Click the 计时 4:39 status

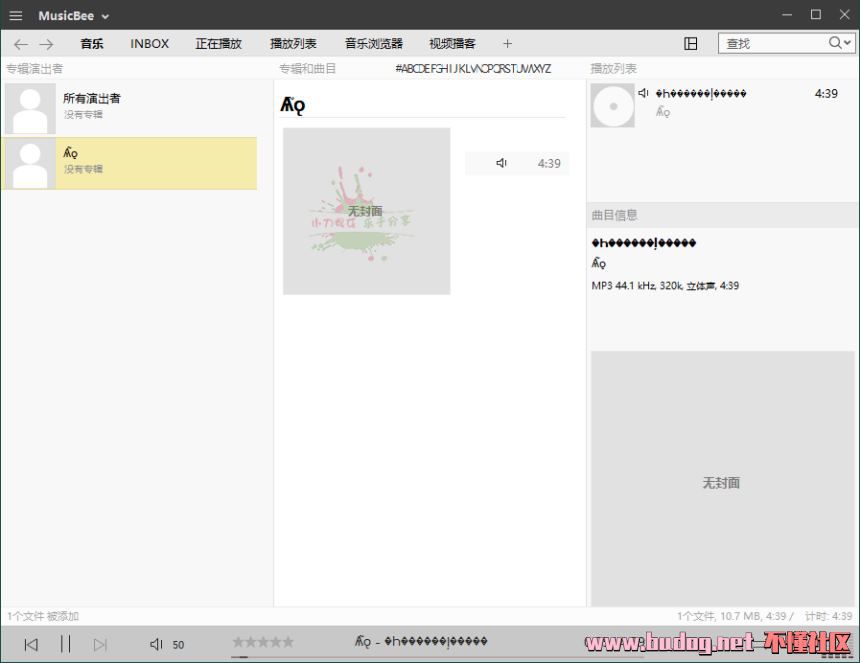click(x=828, y=616)
